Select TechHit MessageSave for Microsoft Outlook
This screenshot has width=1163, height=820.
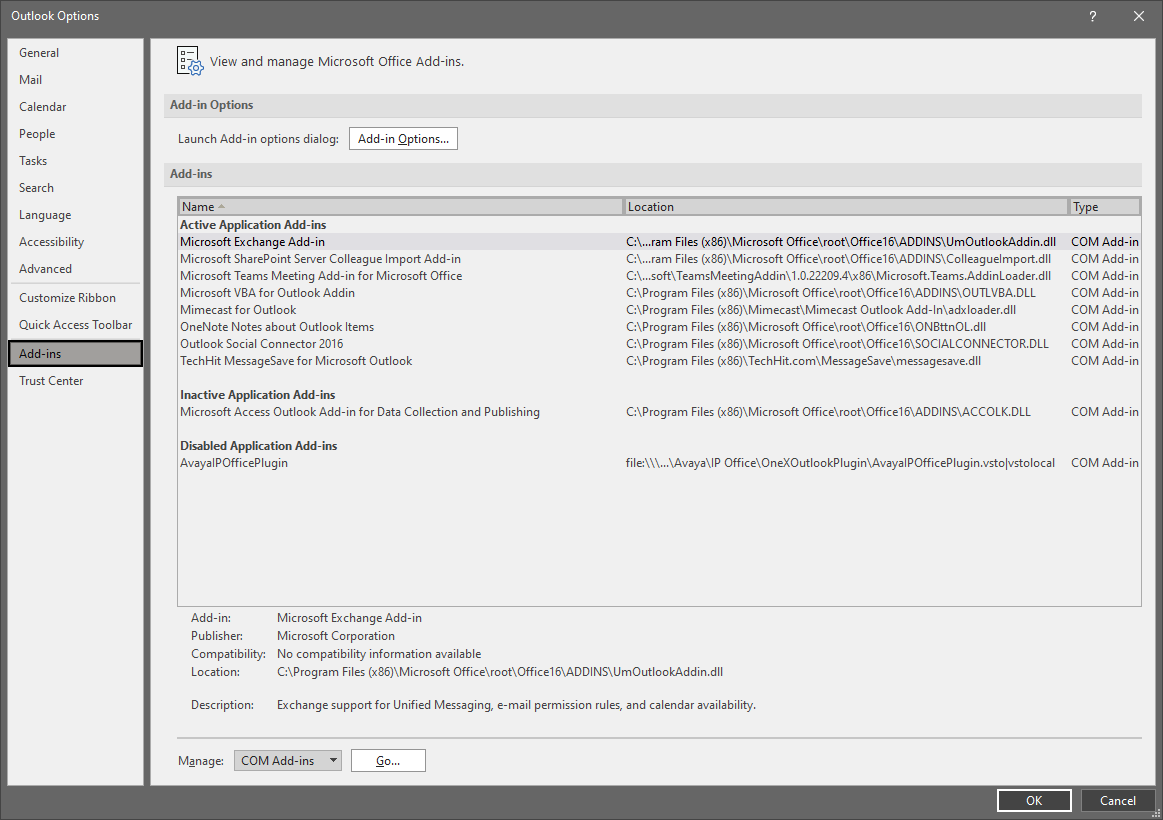click(x=659, y=361)
